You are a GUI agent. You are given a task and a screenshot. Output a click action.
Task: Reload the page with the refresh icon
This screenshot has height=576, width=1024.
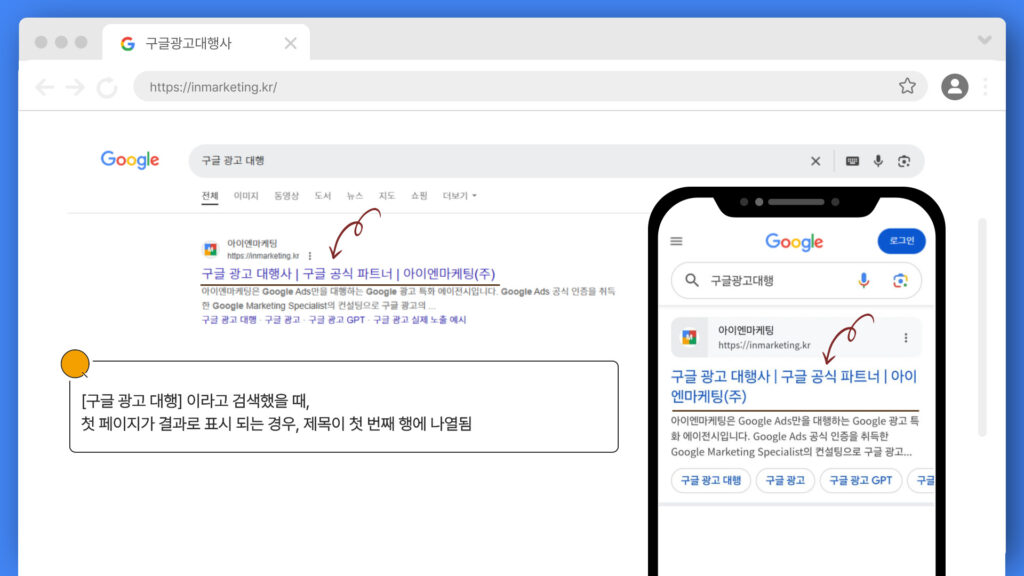coord(107,87)
